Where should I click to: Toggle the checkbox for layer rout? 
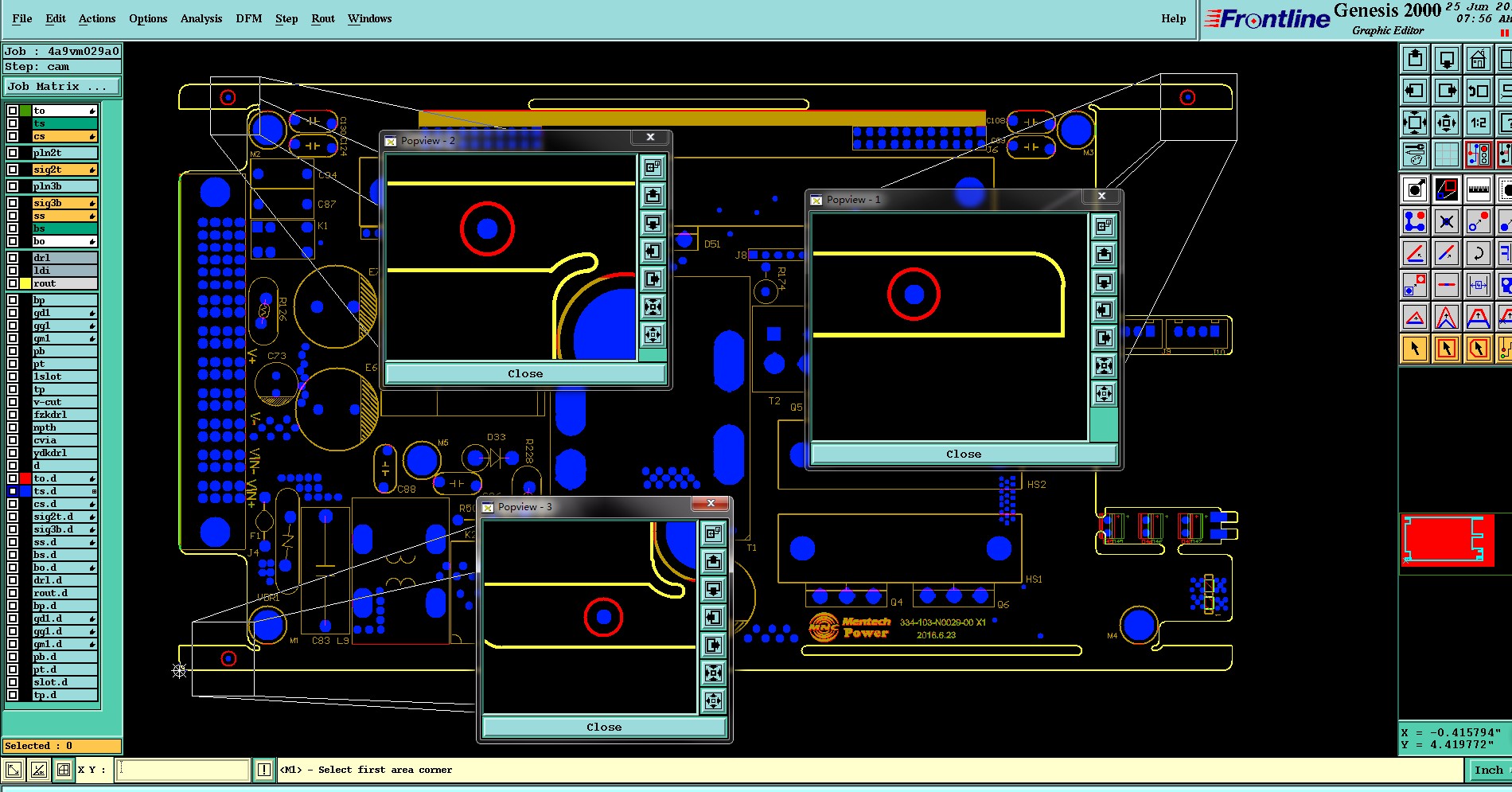pyautogui.click(x=13, y=283)
